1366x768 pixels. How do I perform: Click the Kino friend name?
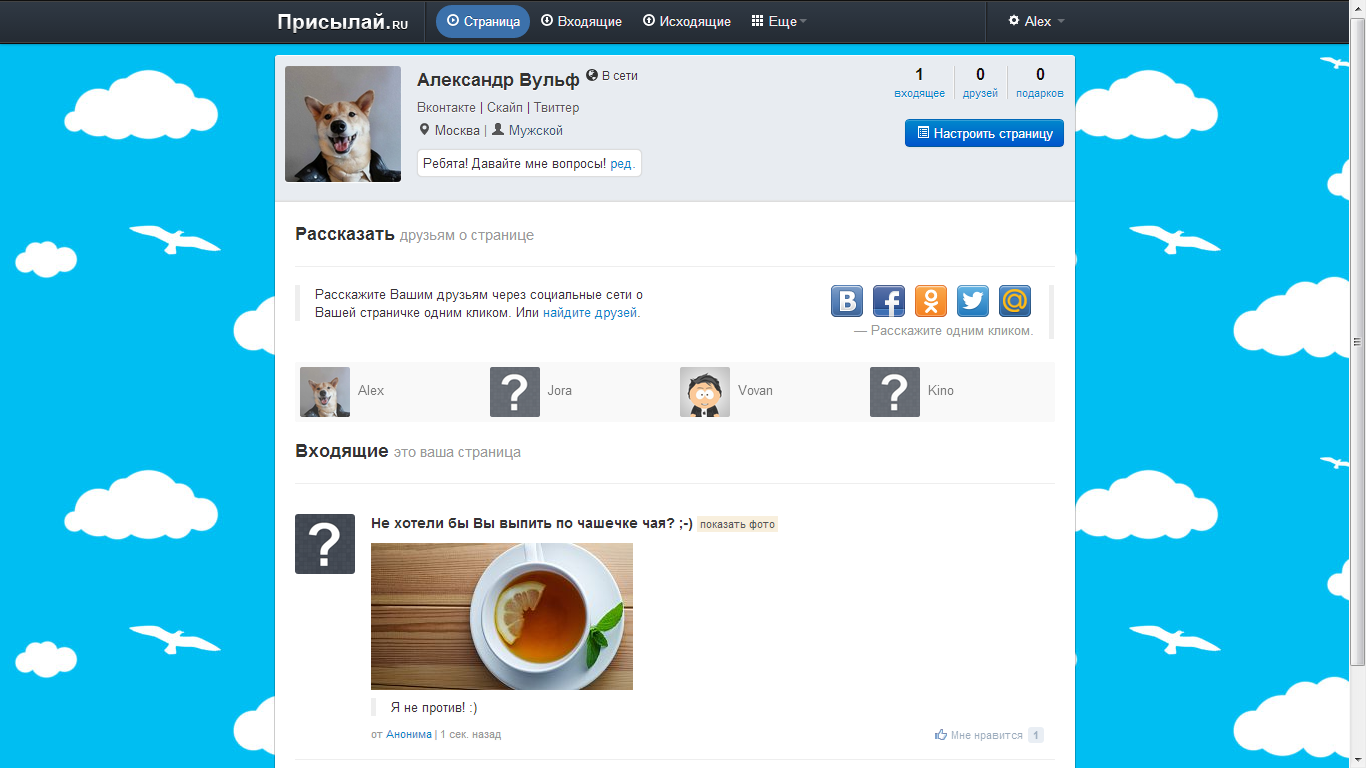point(941,391)
